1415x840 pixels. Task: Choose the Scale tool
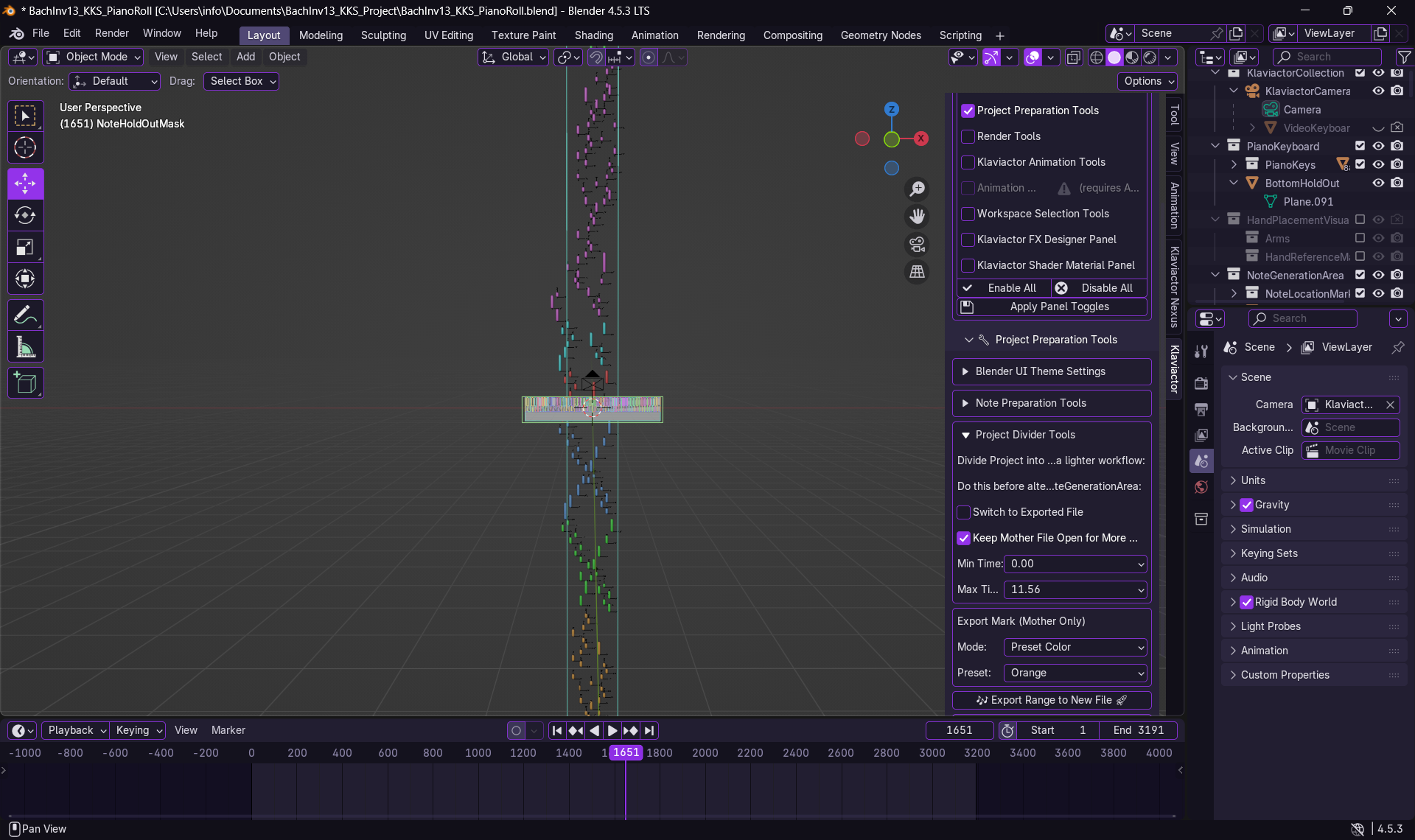coord(25,248)
